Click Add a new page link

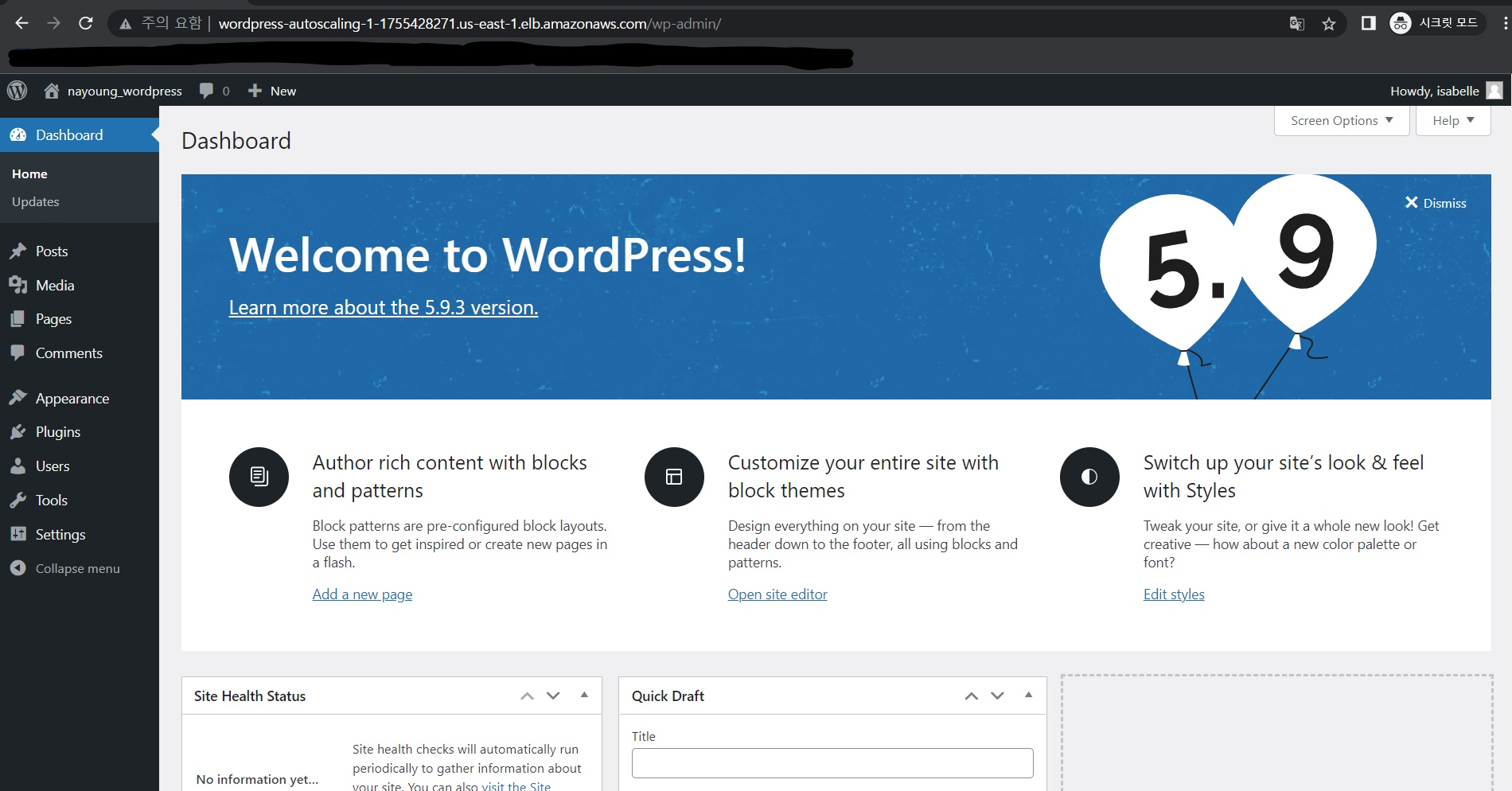(x=362, y=594)
